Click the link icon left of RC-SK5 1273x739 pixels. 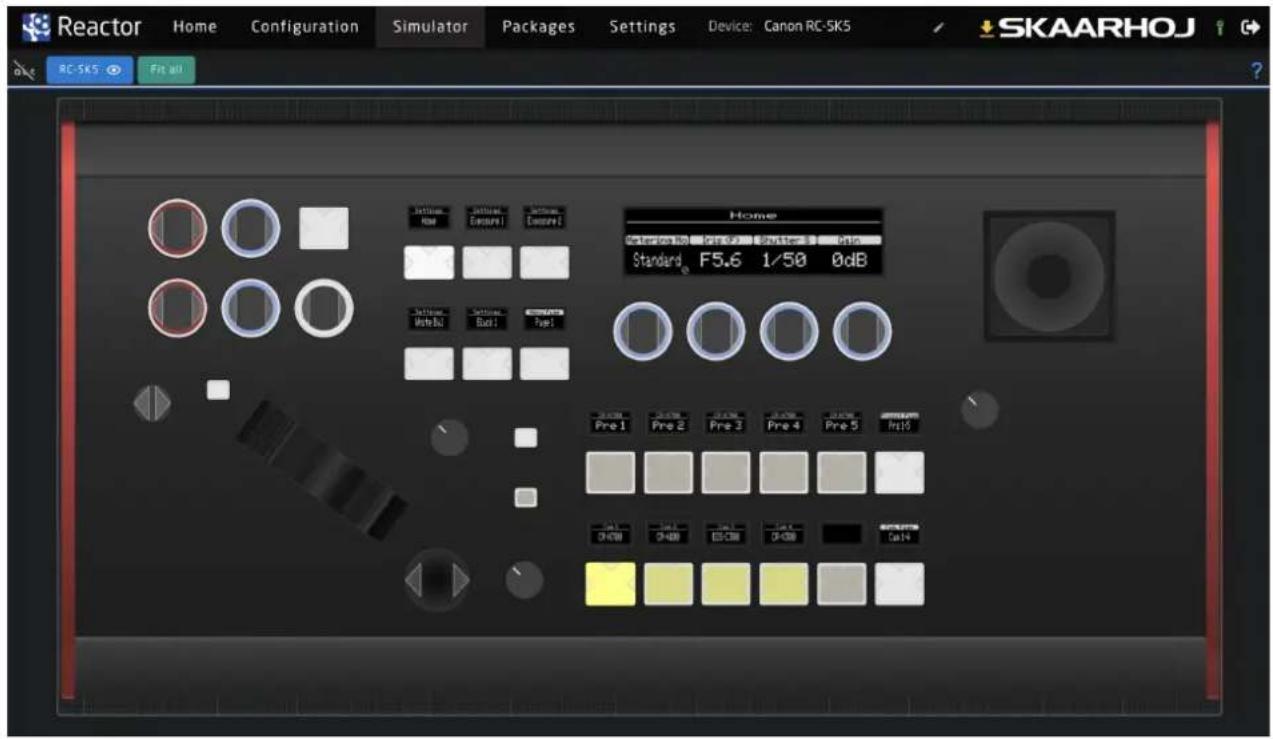pos(24,71)
